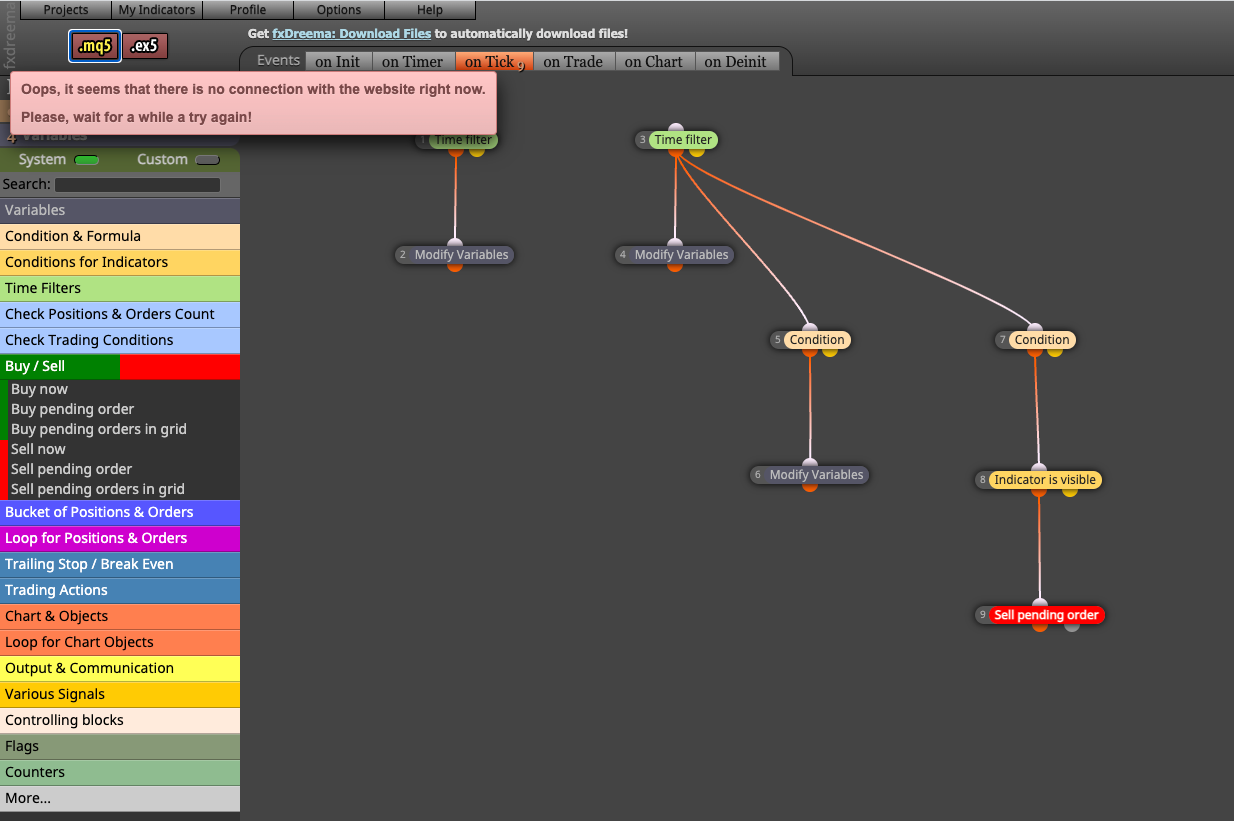Click orange output connector of Modify Variables 6
This screenshot has height=821, width=1234.
[x=810, y=486]
